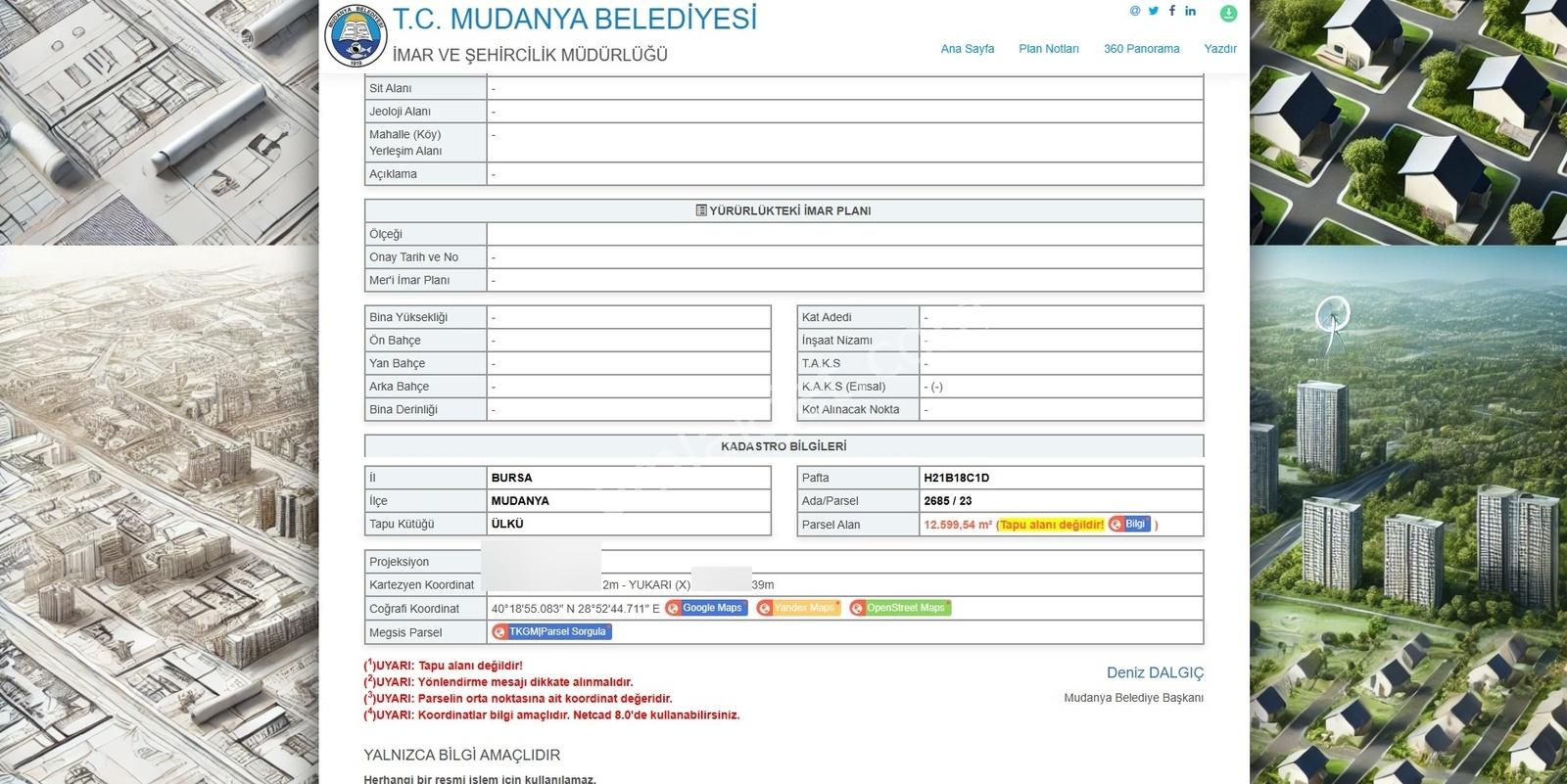The image size is (1567, 784).
Task: Click the 'Bina Yüksekliği' label
Action: [x=408, y=317]
